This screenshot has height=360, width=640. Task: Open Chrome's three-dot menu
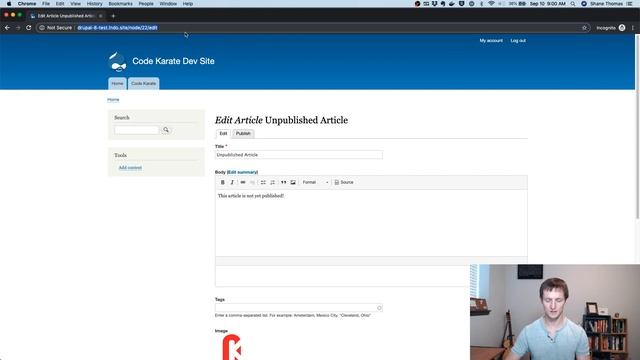coord(633,28)
